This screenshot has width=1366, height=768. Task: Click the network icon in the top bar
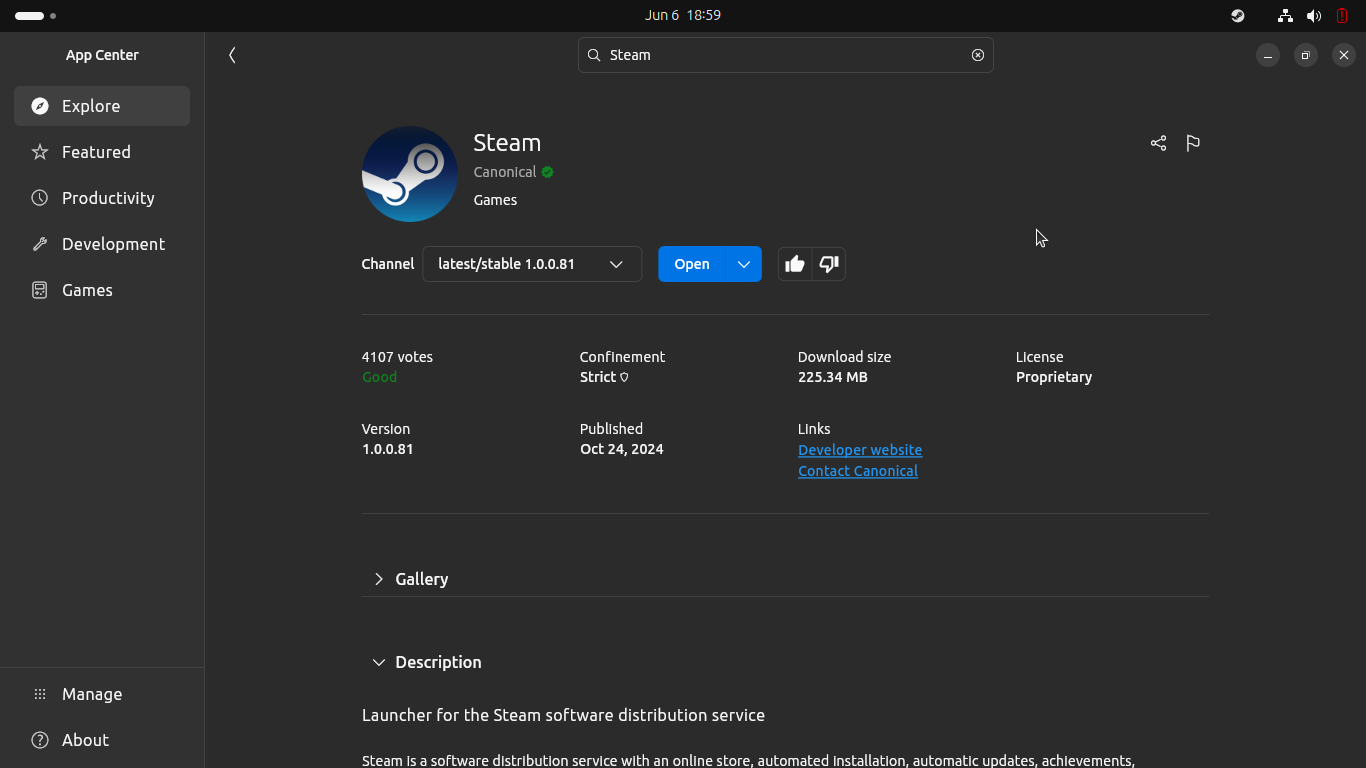1285,15
